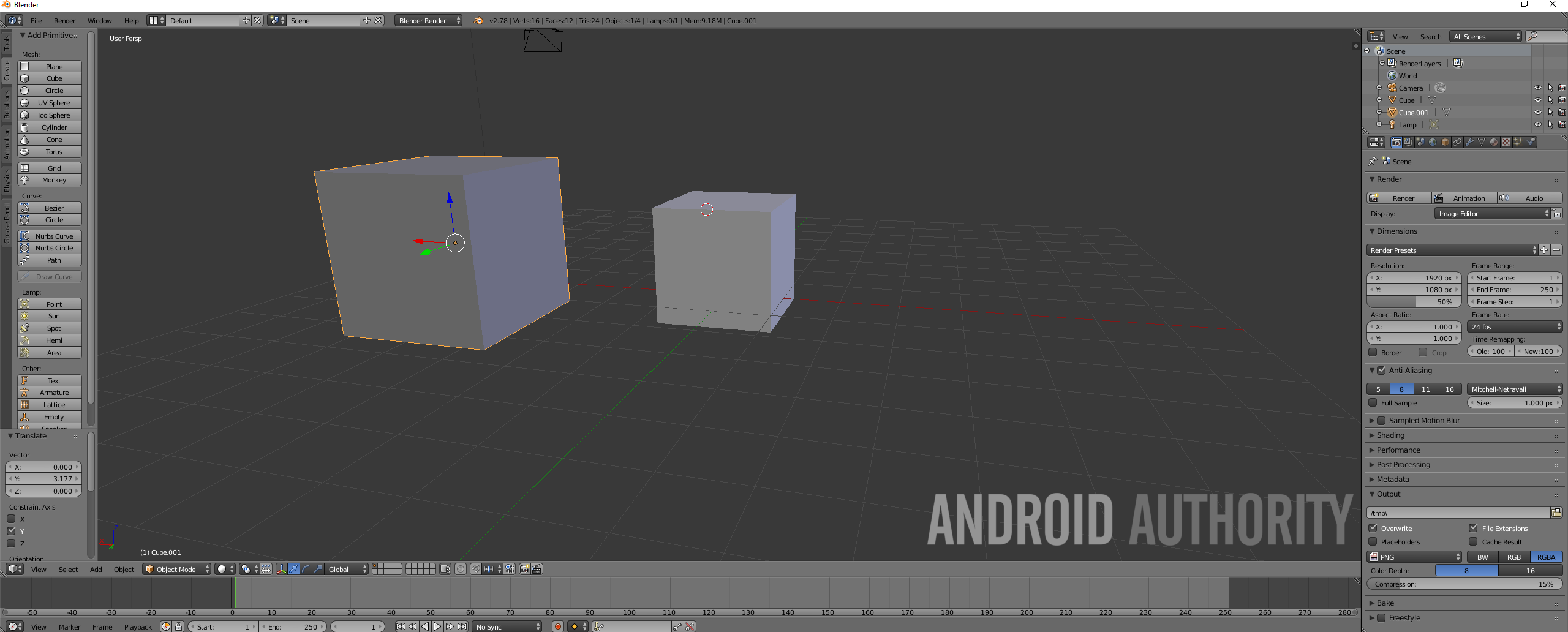Screen dimensions: 1568x632
Task: Hide Cube.001 using its eye icon
Action: (x=1537, y=113)
